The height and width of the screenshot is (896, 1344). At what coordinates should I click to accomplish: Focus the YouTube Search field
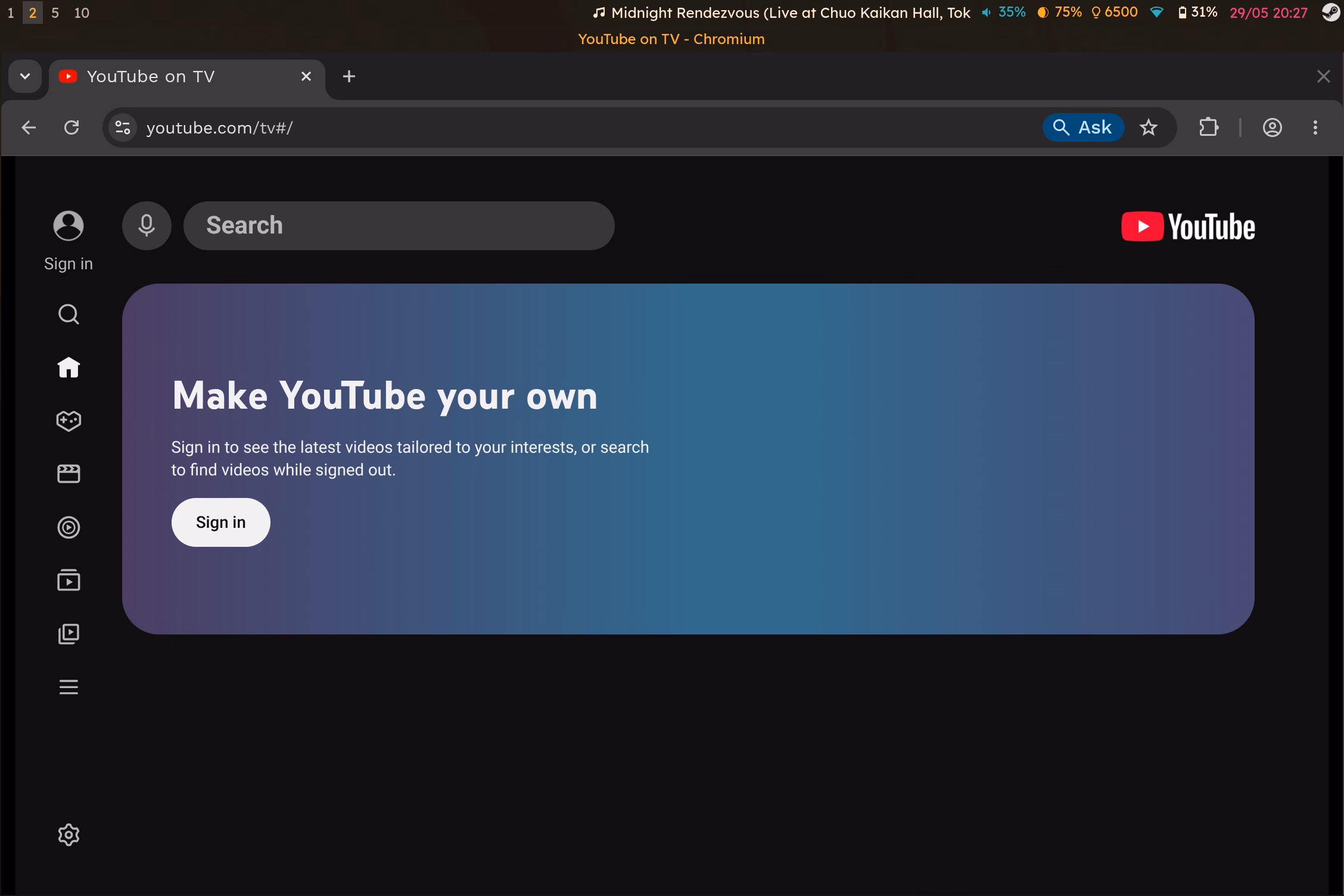(399, 226)
